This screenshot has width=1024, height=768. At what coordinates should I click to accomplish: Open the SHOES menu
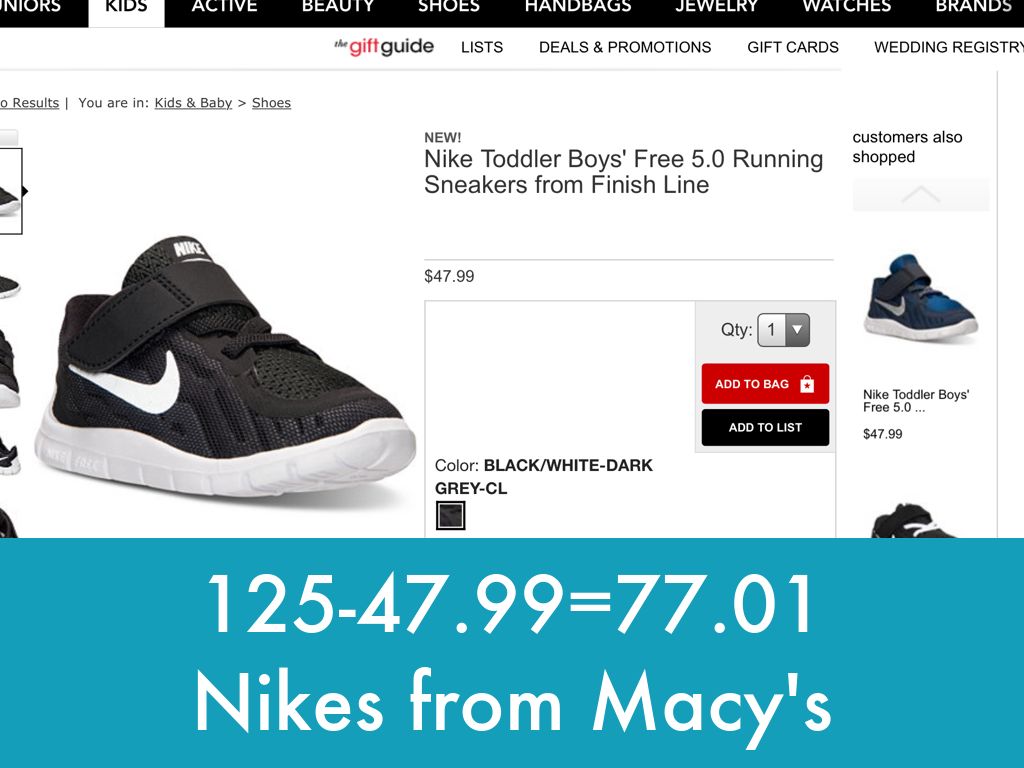coord(449,7)
